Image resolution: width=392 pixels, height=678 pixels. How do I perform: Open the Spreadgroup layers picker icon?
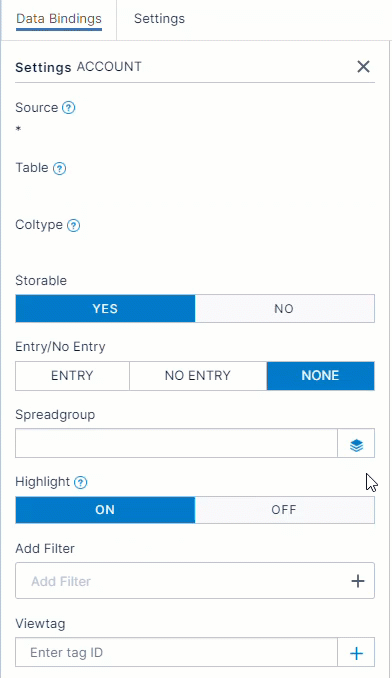click(356, 443)
